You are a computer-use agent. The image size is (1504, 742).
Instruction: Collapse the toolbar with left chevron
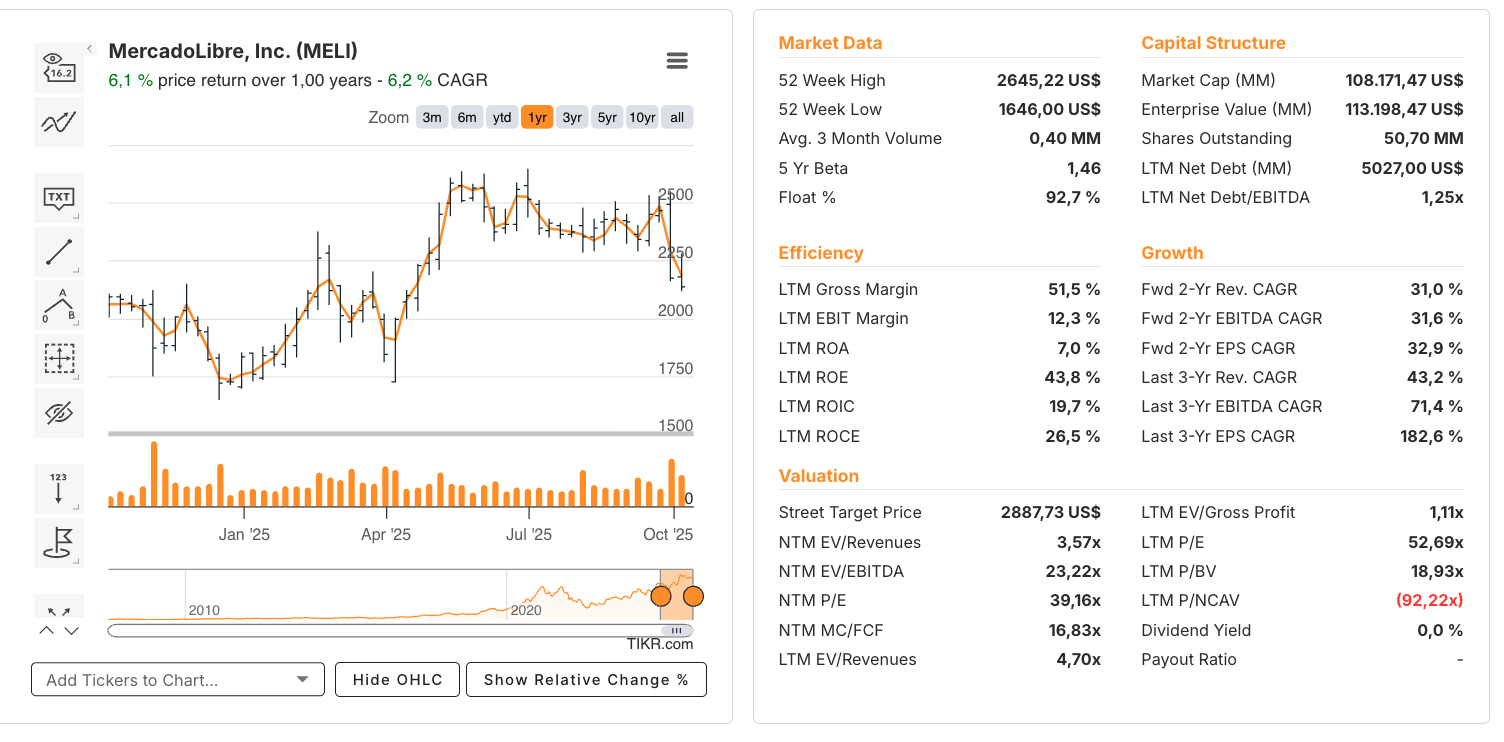click(89, 48)
